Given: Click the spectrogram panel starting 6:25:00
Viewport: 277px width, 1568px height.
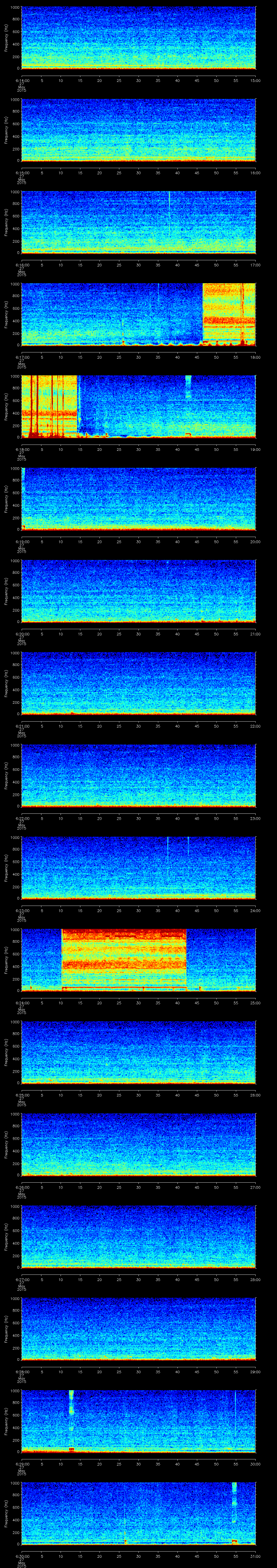Looking at the screenshot, I should pyautogui.click(x=138, y=1052).
